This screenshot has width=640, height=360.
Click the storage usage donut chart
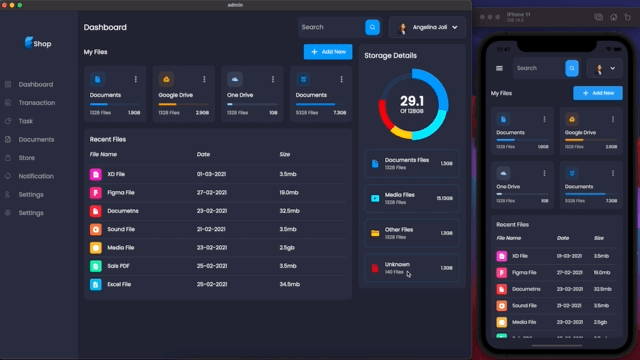tap(412, 104)
